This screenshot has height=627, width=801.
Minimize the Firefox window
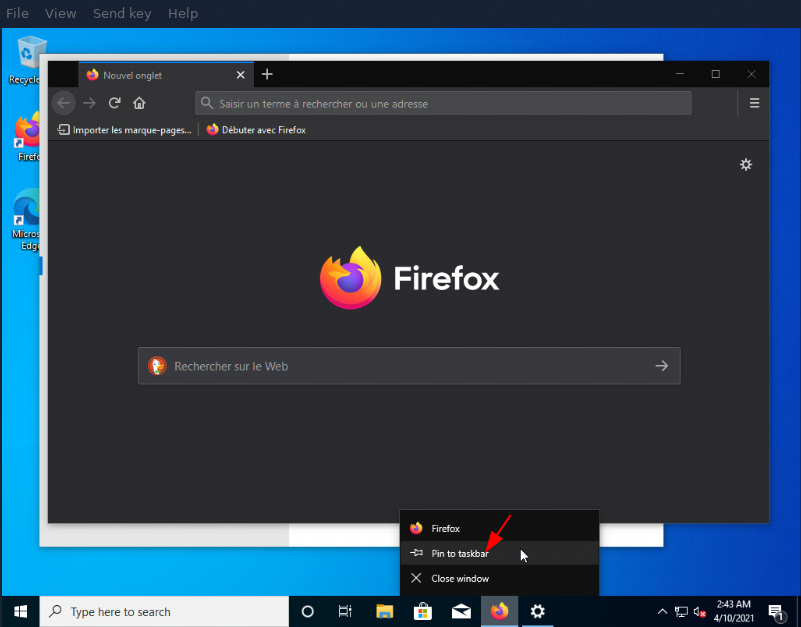(x=679, y=74)
